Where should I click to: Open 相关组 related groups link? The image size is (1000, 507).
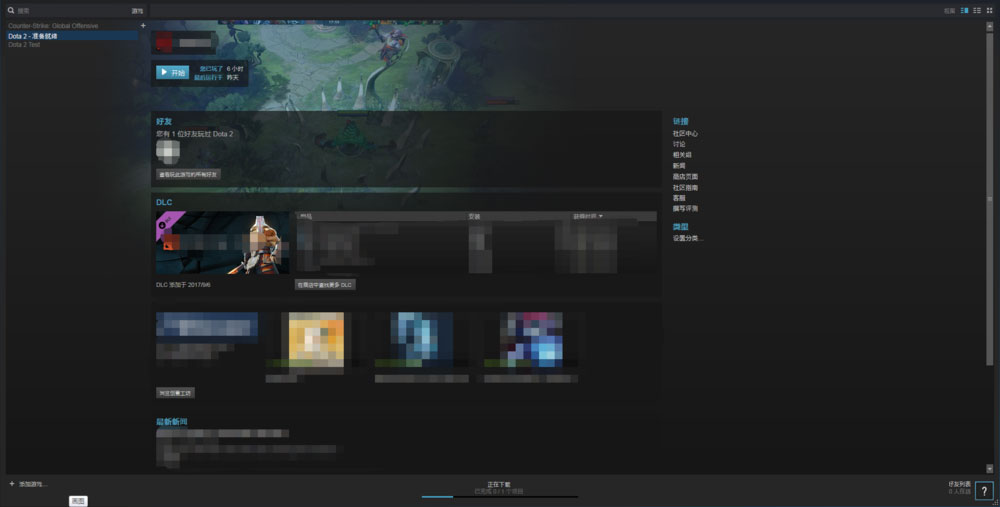tap(682, 155)
